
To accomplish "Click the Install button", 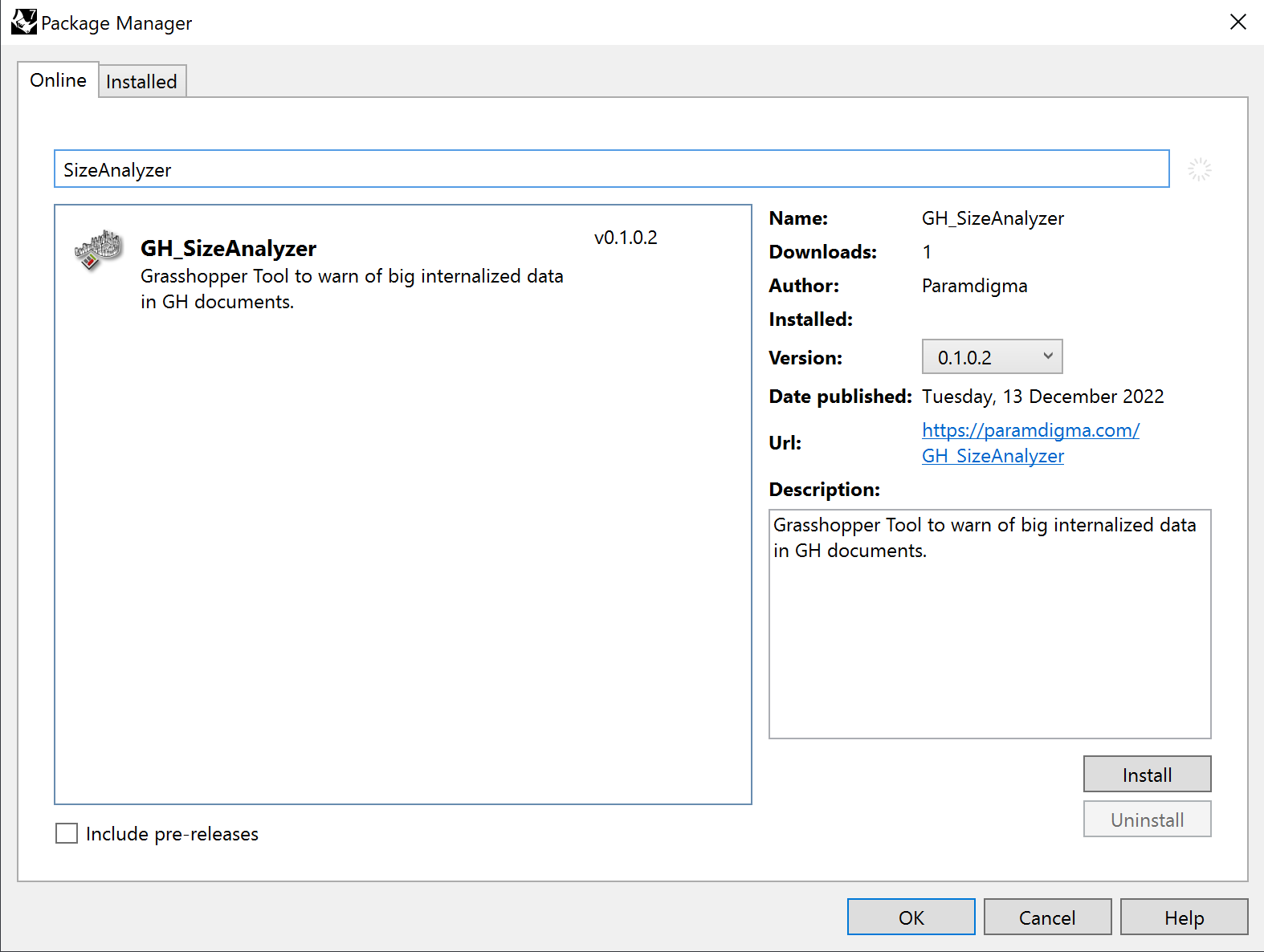I will point(1147,775).
